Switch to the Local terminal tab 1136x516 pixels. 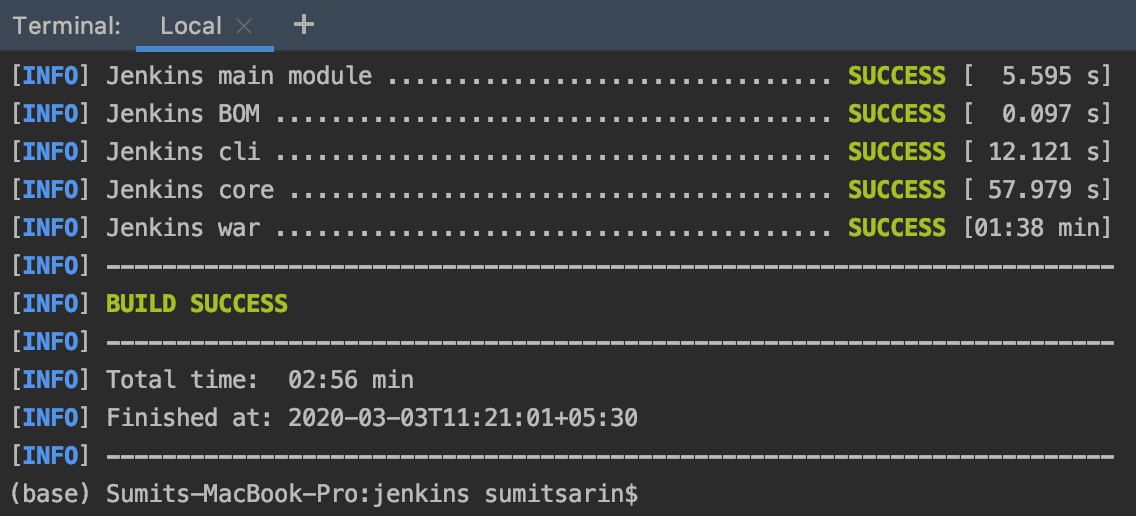(x=190, y=26)
